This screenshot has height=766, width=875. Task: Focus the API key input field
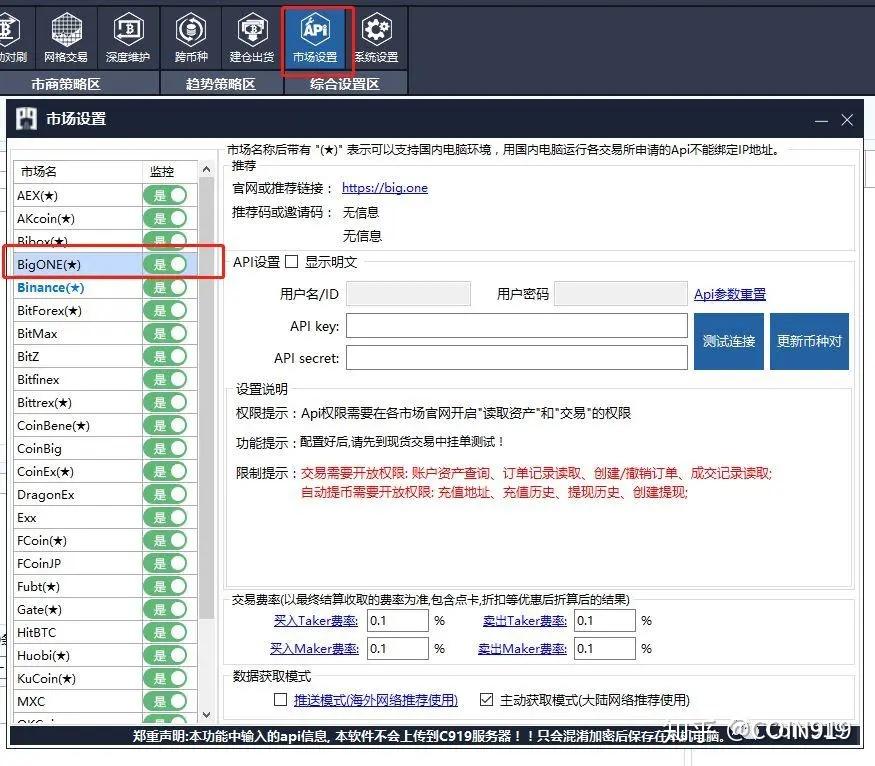[x=517, y=326]
